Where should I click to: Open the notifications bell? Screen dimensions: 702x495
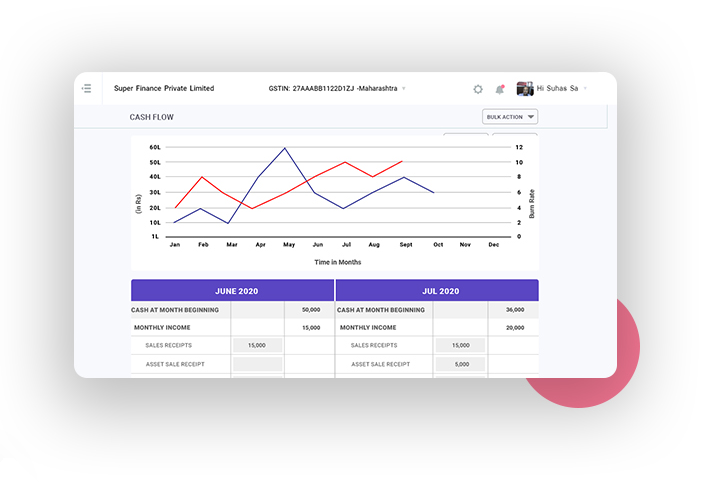pyautogui.click(x=500, y=89)
